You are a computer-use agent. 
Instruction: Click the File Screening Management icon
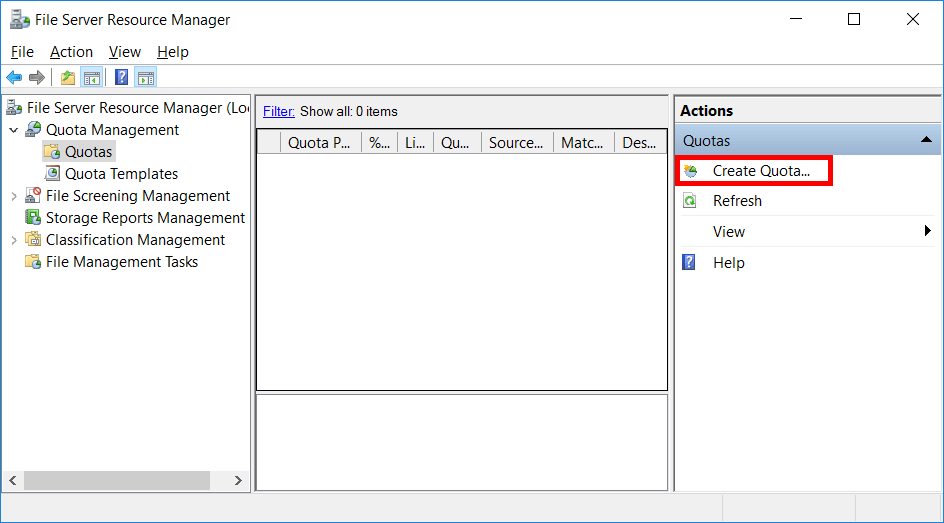[33, 196]
